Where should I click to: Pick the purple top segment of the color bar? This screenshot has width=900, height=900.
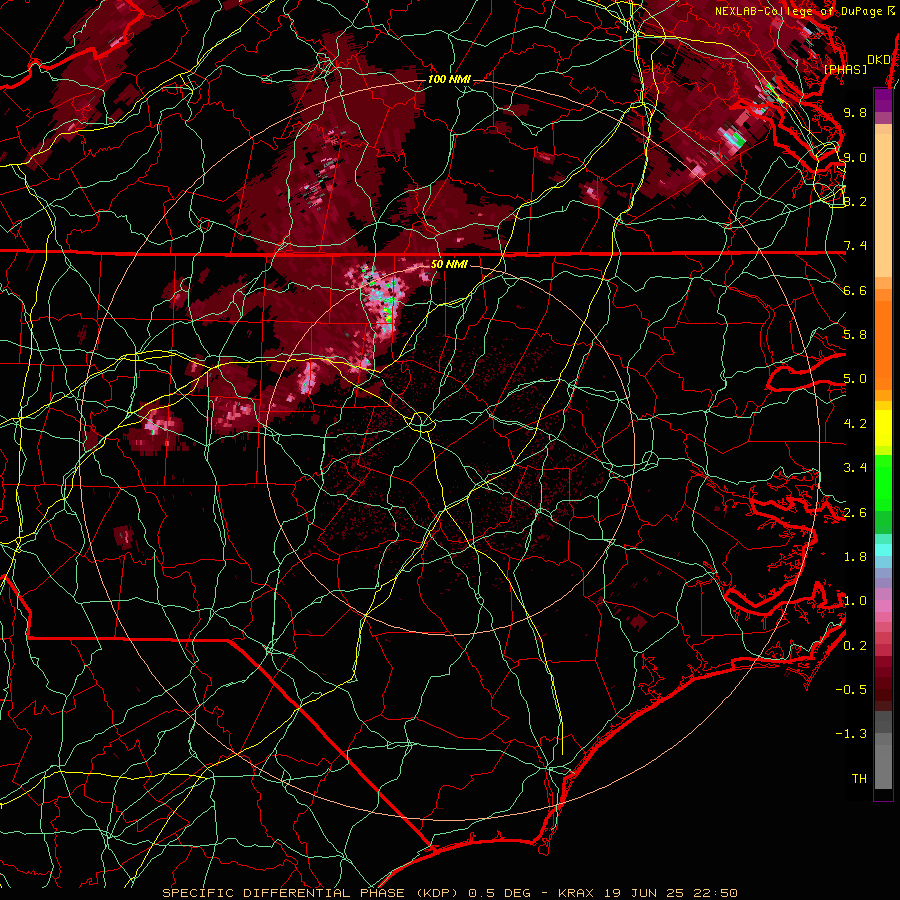883,100
